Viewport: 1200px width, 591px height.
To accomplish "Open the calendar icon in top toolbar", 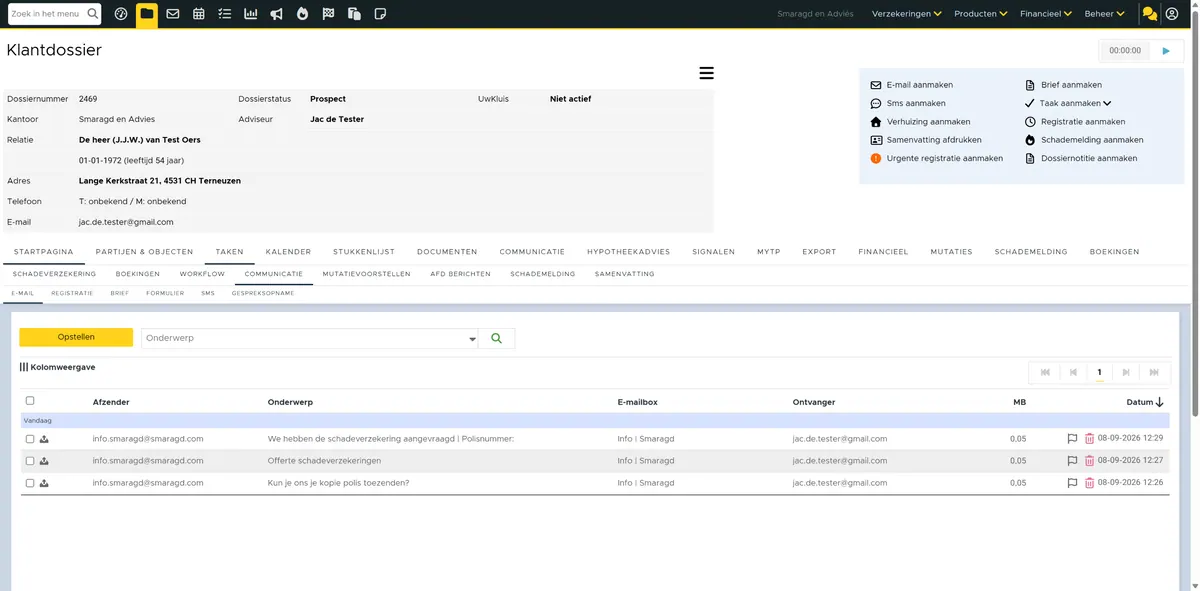I will (x=199, y=14).
